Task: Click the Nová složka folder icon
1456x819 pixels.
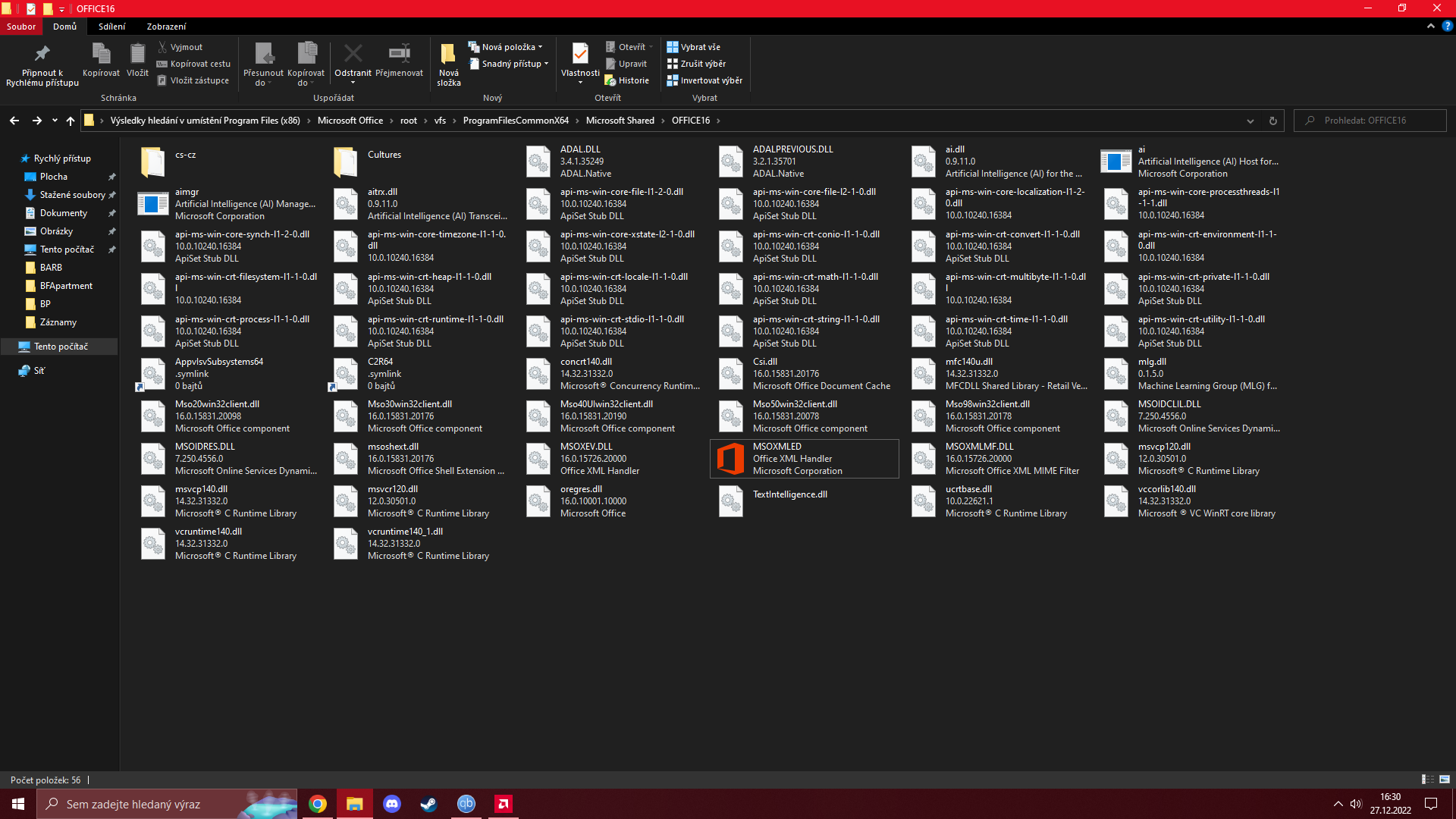Action: 448,54
